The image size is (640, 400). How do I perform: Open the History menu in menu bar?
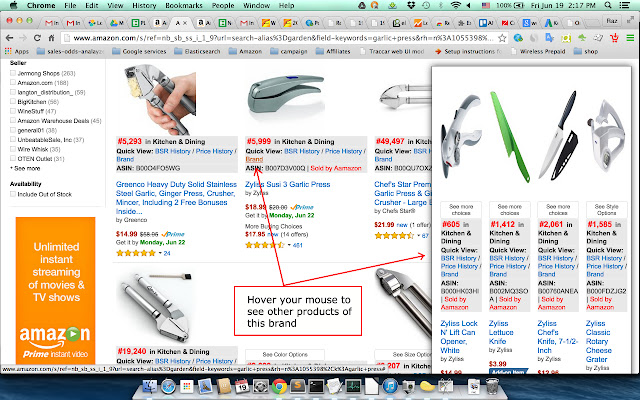pos(144,5)
